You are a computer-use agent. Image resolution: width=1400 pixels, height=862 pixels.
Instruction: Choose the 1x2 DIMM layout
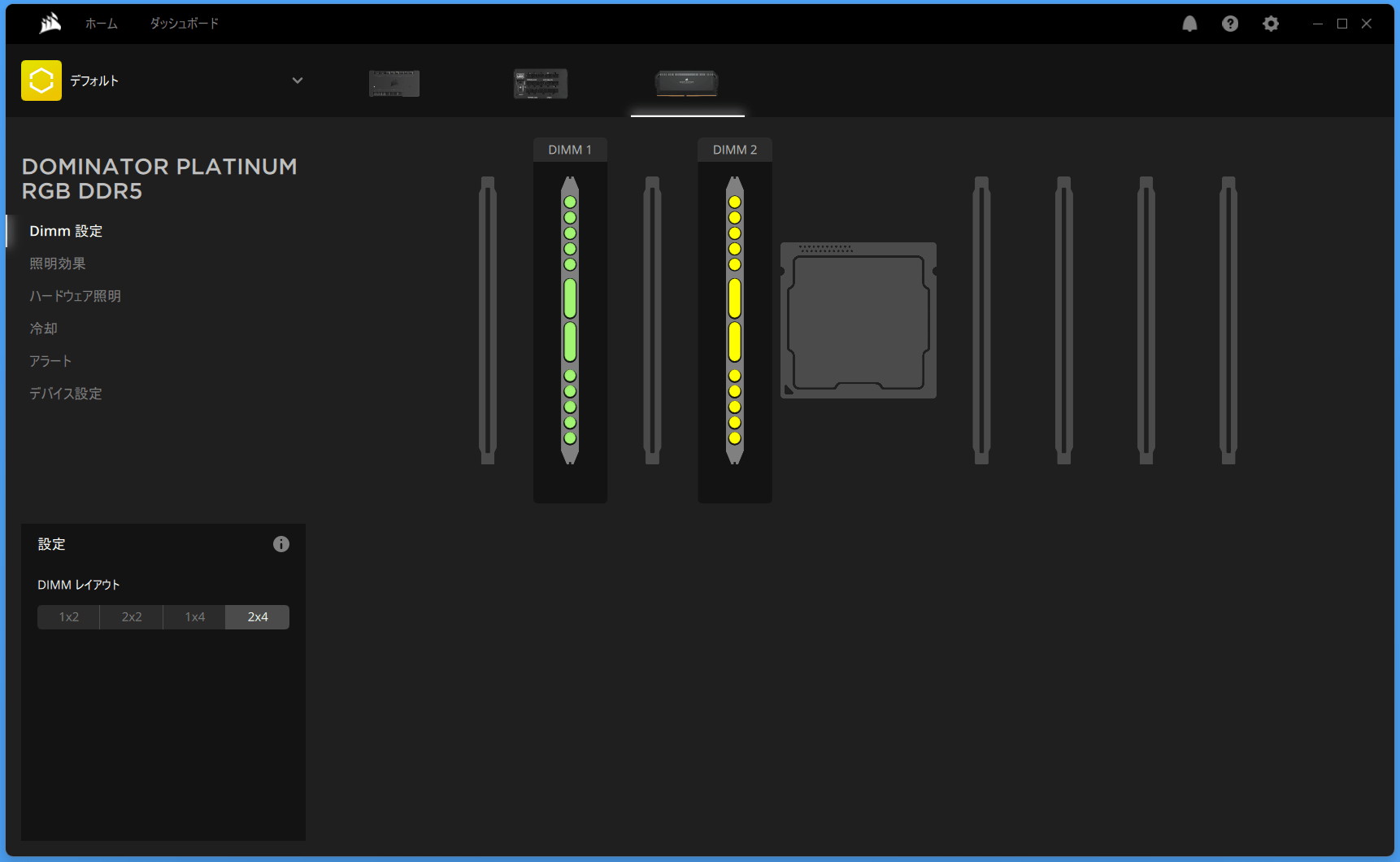coord(69,617)
